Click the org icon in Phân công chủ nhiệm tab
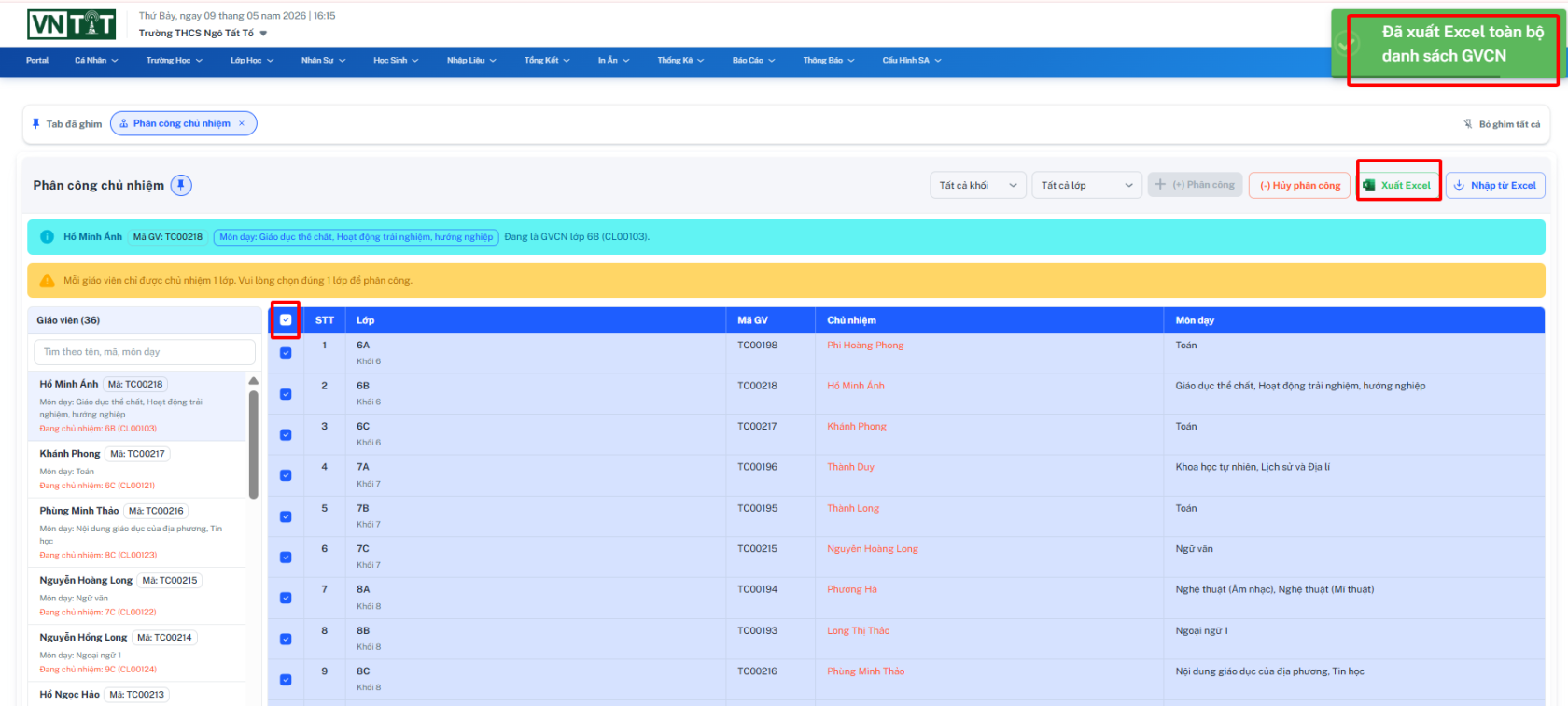Image resolution: width=1568 pixels, height=706 pixels. [124, 123]
